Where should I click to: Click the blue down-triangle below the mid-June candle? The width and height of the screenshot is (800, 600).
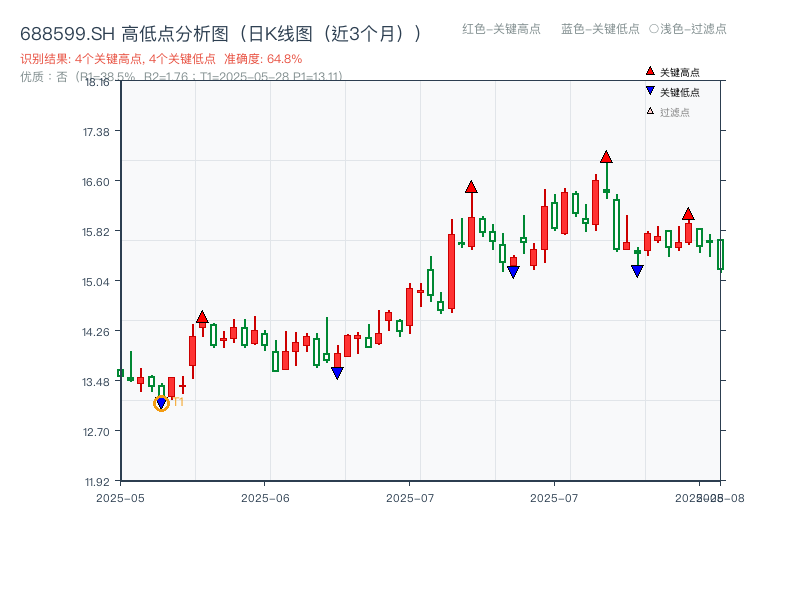click(x=338, y=371)
